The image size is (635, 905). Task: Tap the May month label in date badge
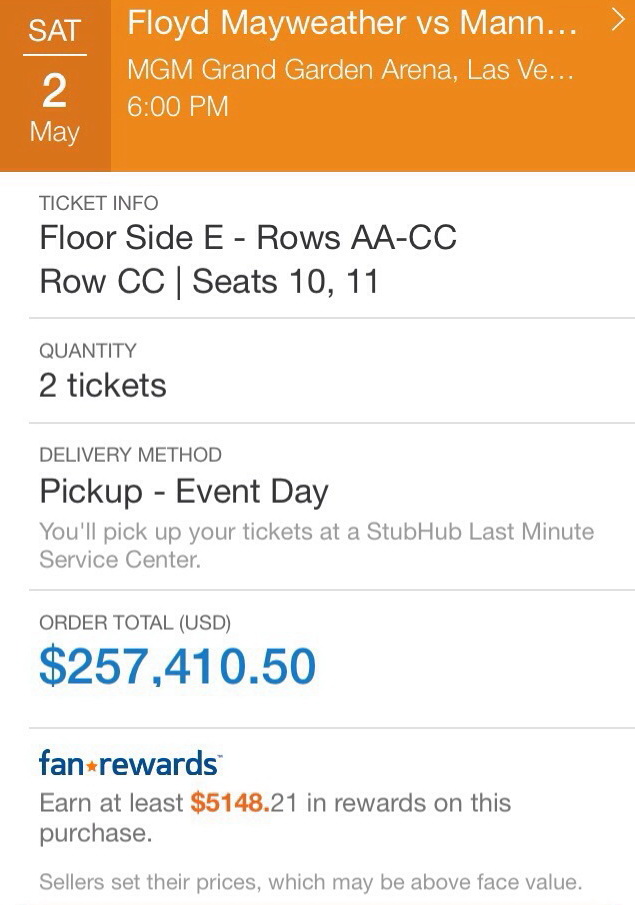click(54, 133)
